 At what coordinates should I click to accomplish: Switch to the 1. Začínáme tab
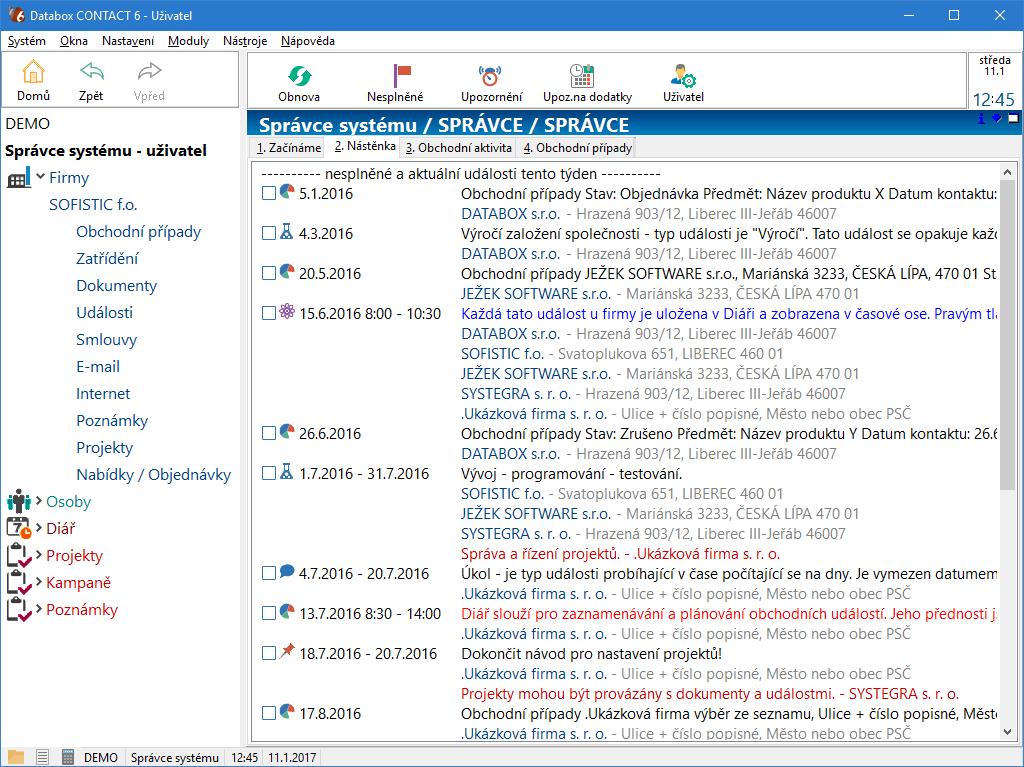point(289,148)
